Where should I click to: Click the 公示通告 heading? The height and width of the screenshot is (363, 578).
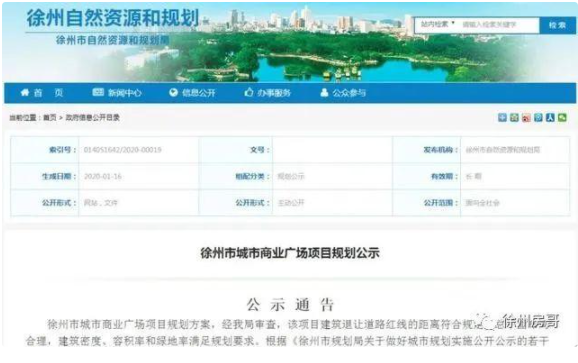click(290, 305)
